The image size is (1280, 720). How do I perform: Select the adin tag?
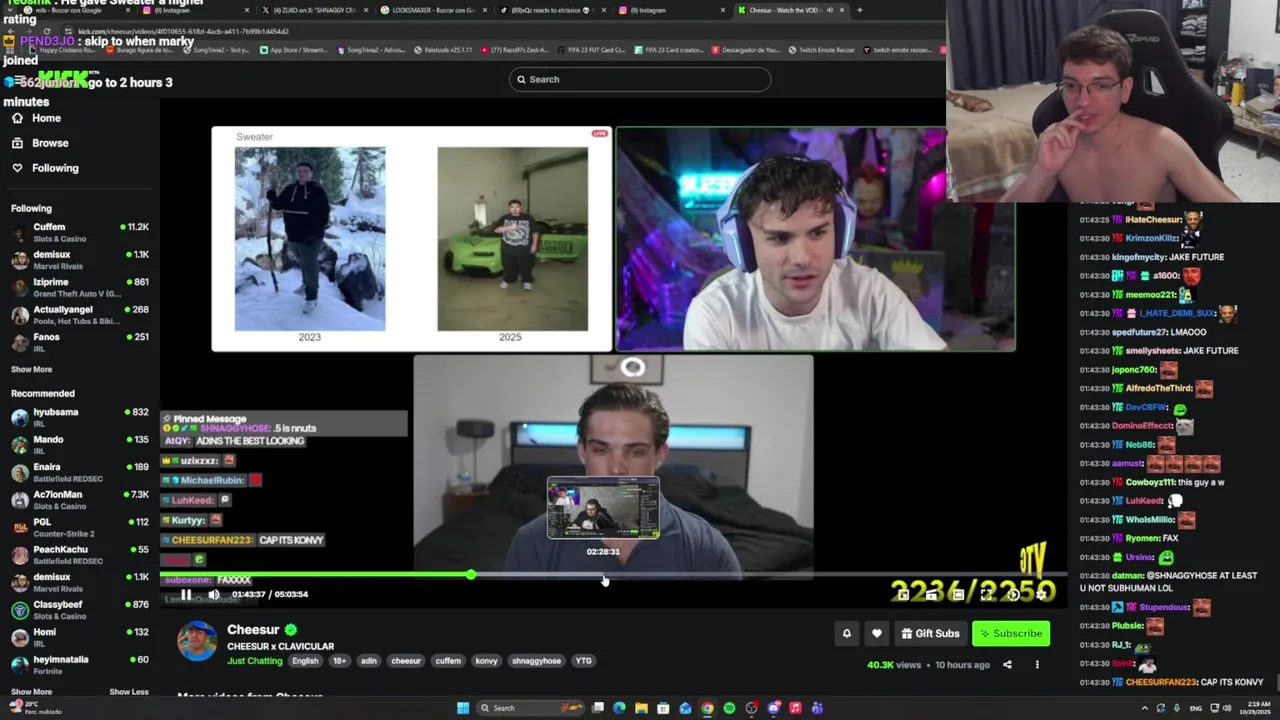[369, 661]
